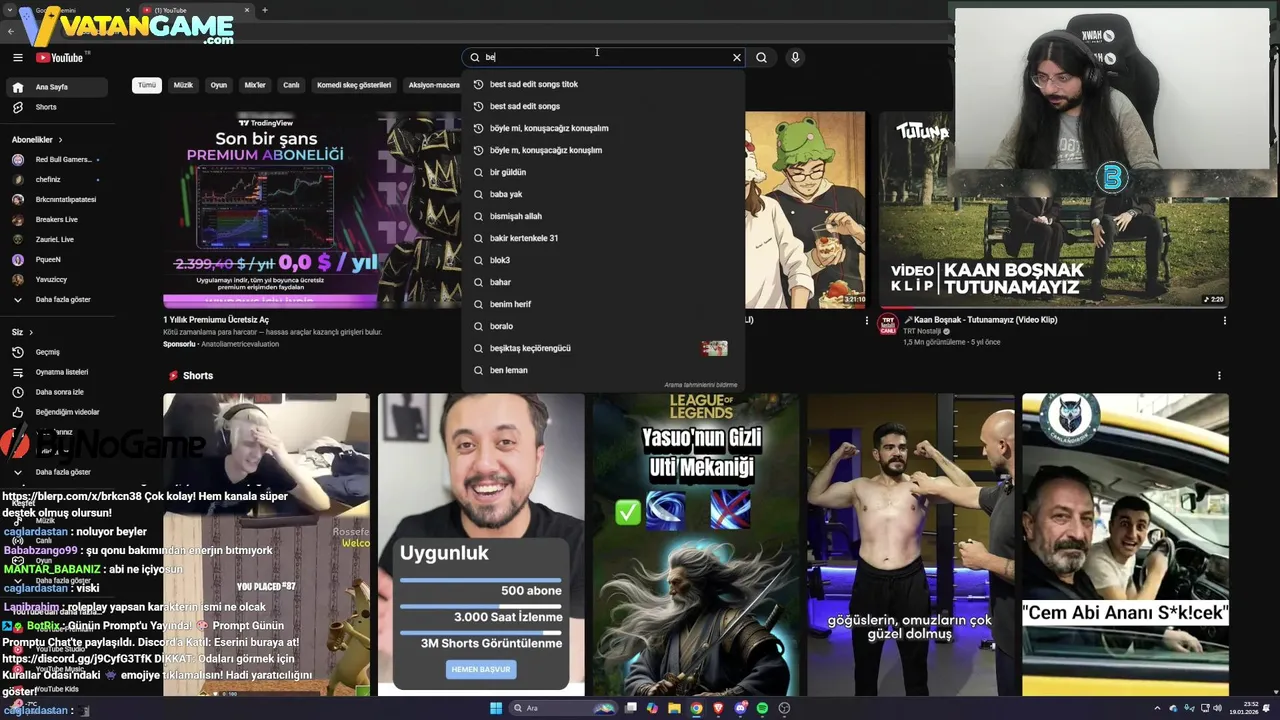
Task: Open Discord from the taskbar
Action: (x=740, y=708)
